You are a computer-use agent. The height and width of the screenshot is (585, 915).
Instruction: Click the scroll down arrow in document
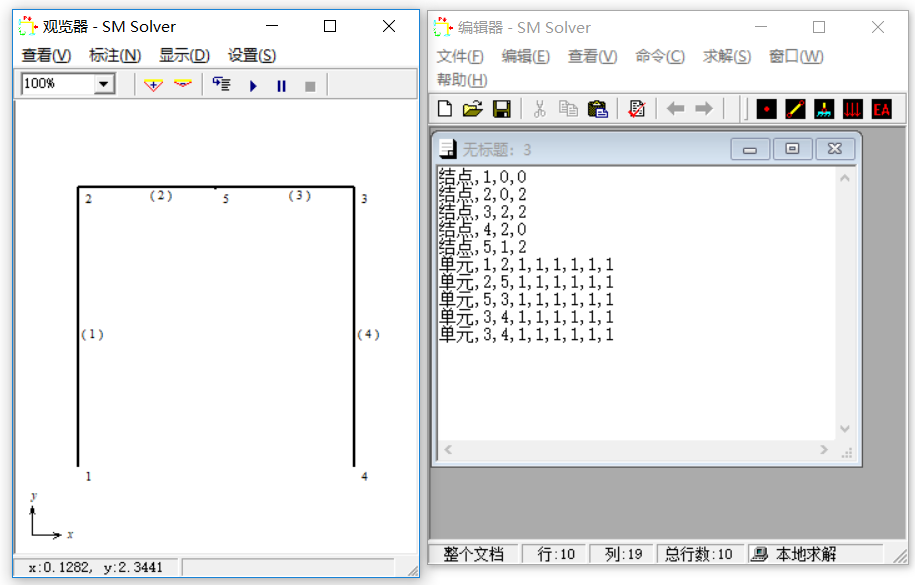844,429
